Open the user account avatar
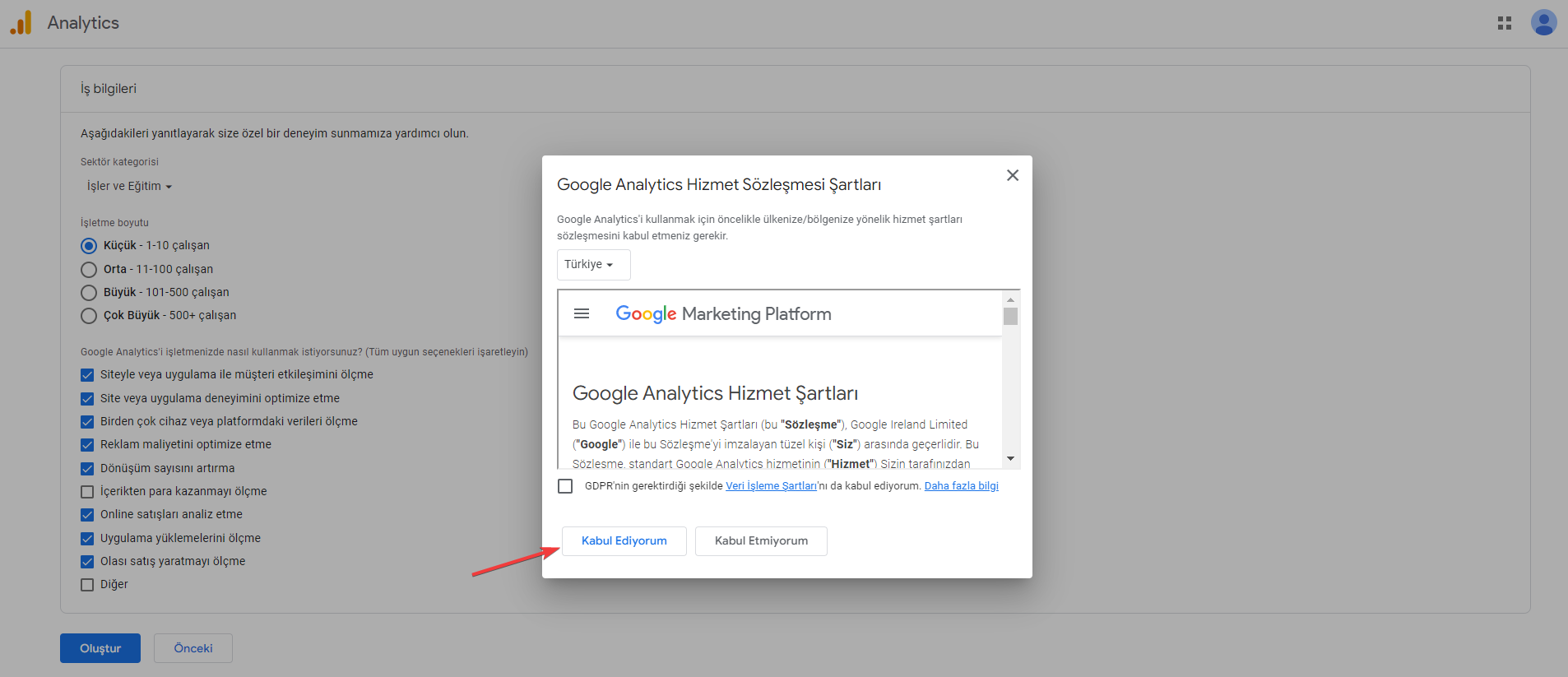This screenshot has height=677, width=1568. (1543, 22)
